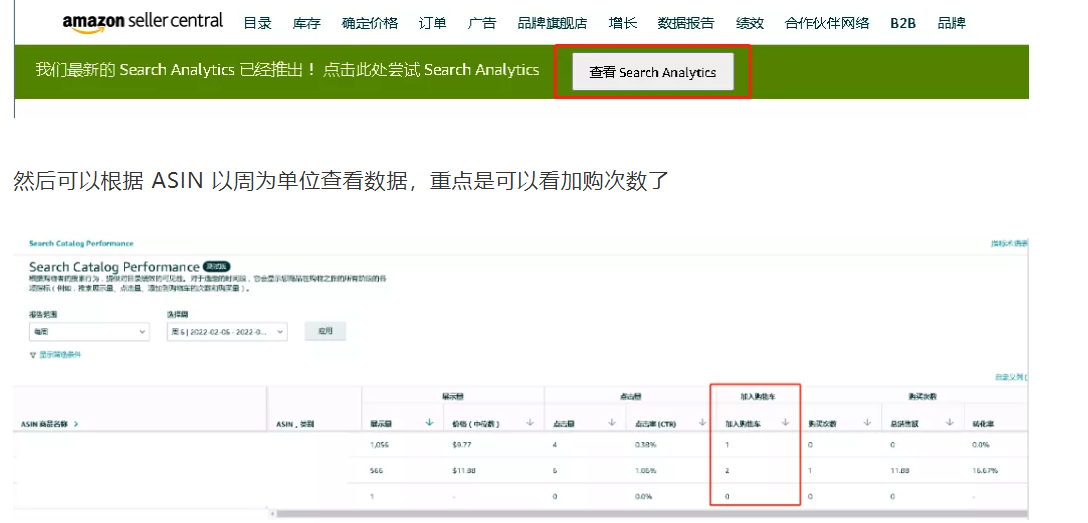Screen dimensions: 1088x523
Task: Click the 查看 Search Analytics button
Action: tap(652, 71)
